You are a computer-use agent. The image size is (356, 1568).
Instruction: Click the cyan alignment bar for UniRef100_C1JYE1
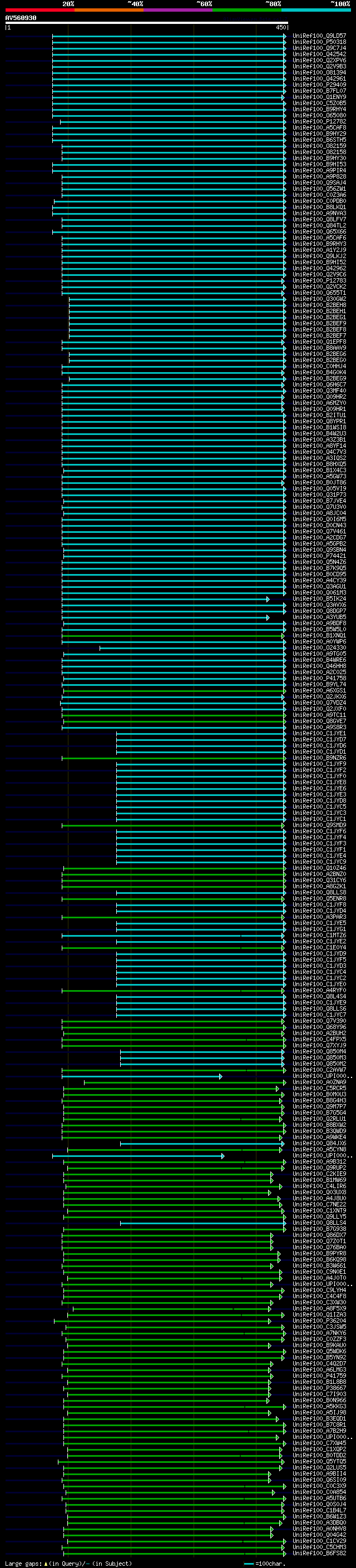click(201, 734)
